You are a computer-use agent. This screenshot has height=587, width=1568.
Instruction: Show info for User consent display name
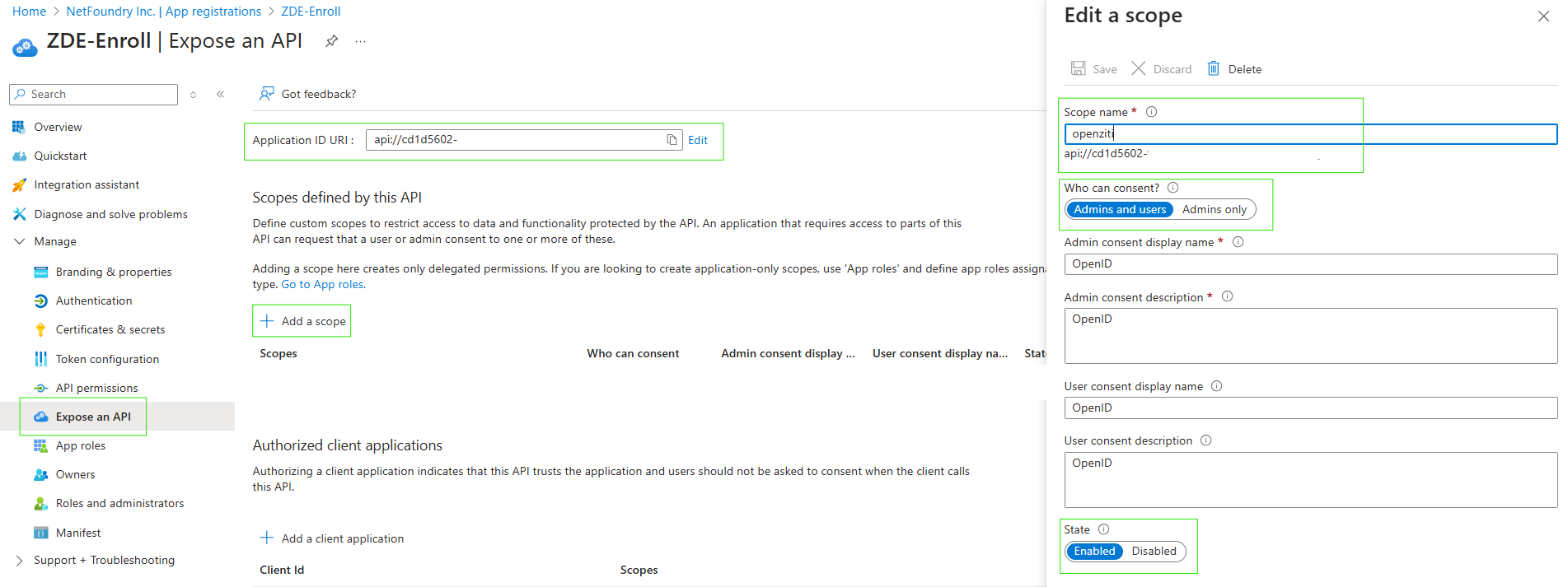tap(1217, 386)
